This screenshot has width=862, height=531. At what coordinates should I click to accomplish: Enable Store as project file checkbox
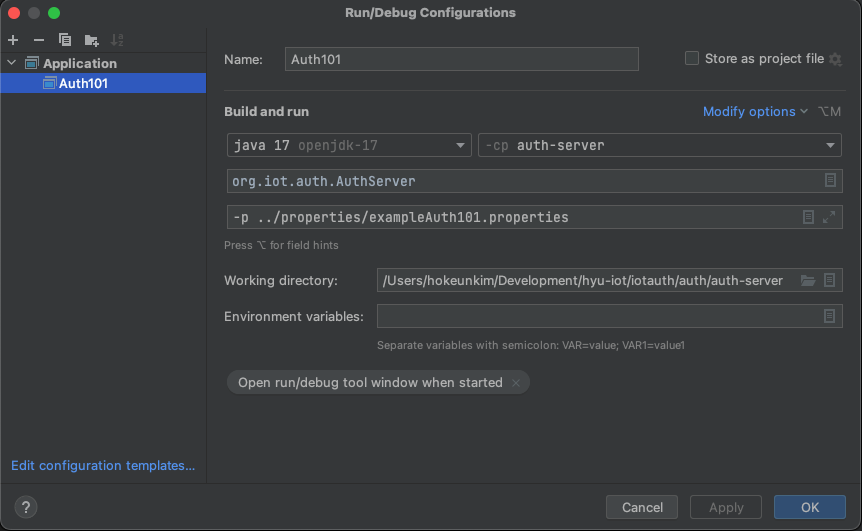coord(692,58)
